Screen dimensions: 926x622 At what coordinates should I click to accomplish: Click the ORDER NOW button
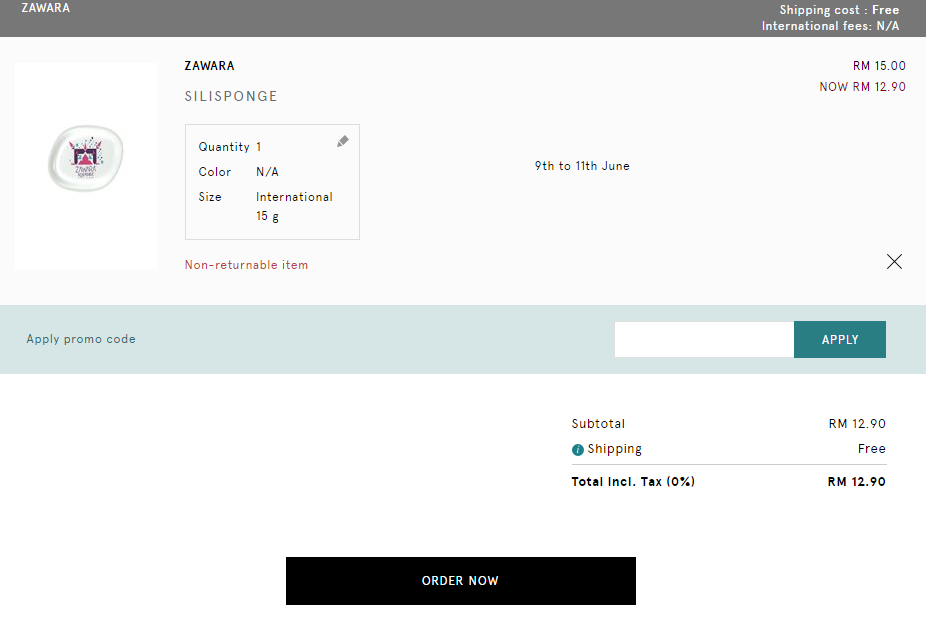(x=461, y=581)
